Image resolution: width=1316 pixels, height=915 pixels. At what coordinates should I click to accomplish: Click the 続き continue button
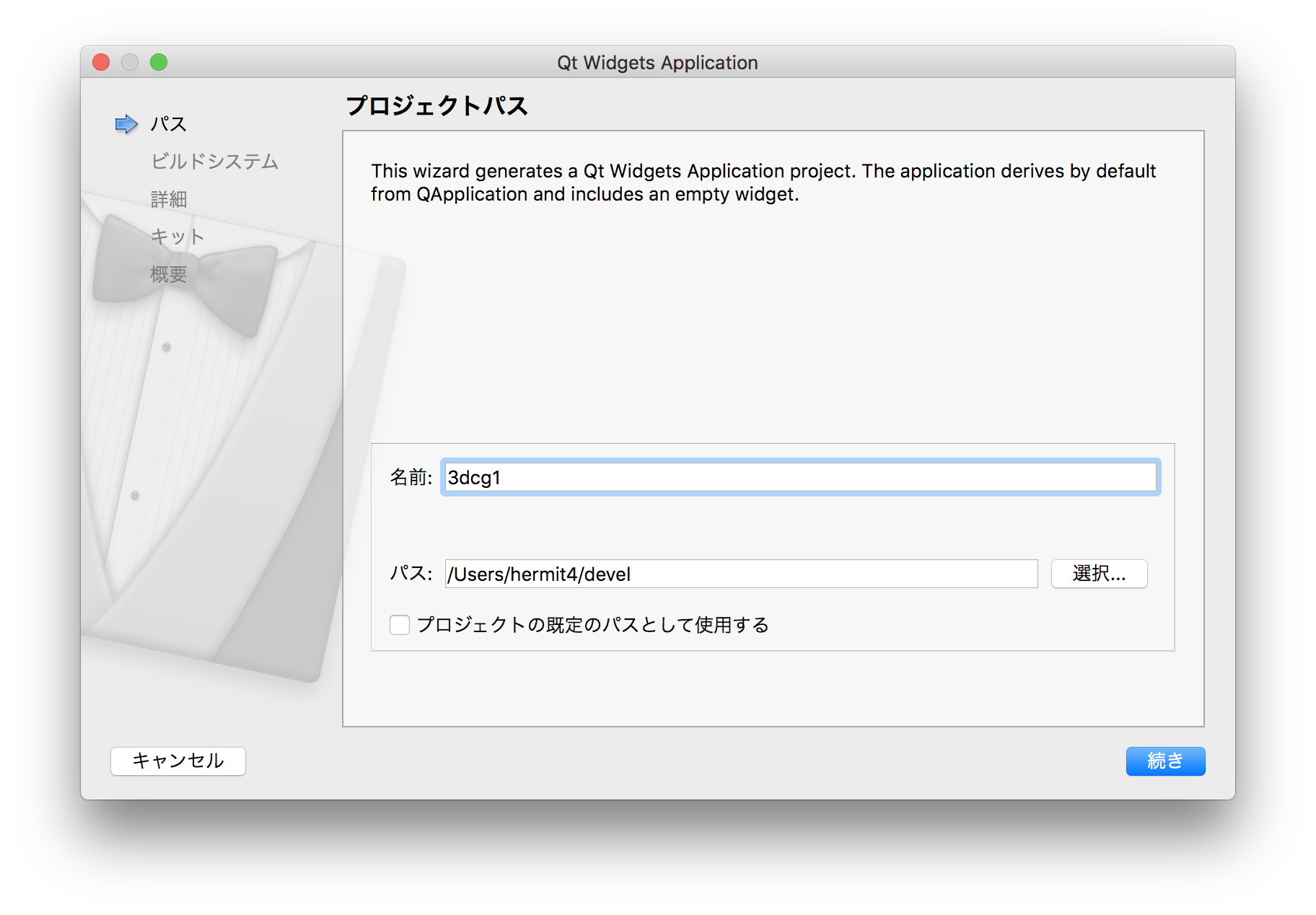pyautogui.click(x=1165, y=761)
